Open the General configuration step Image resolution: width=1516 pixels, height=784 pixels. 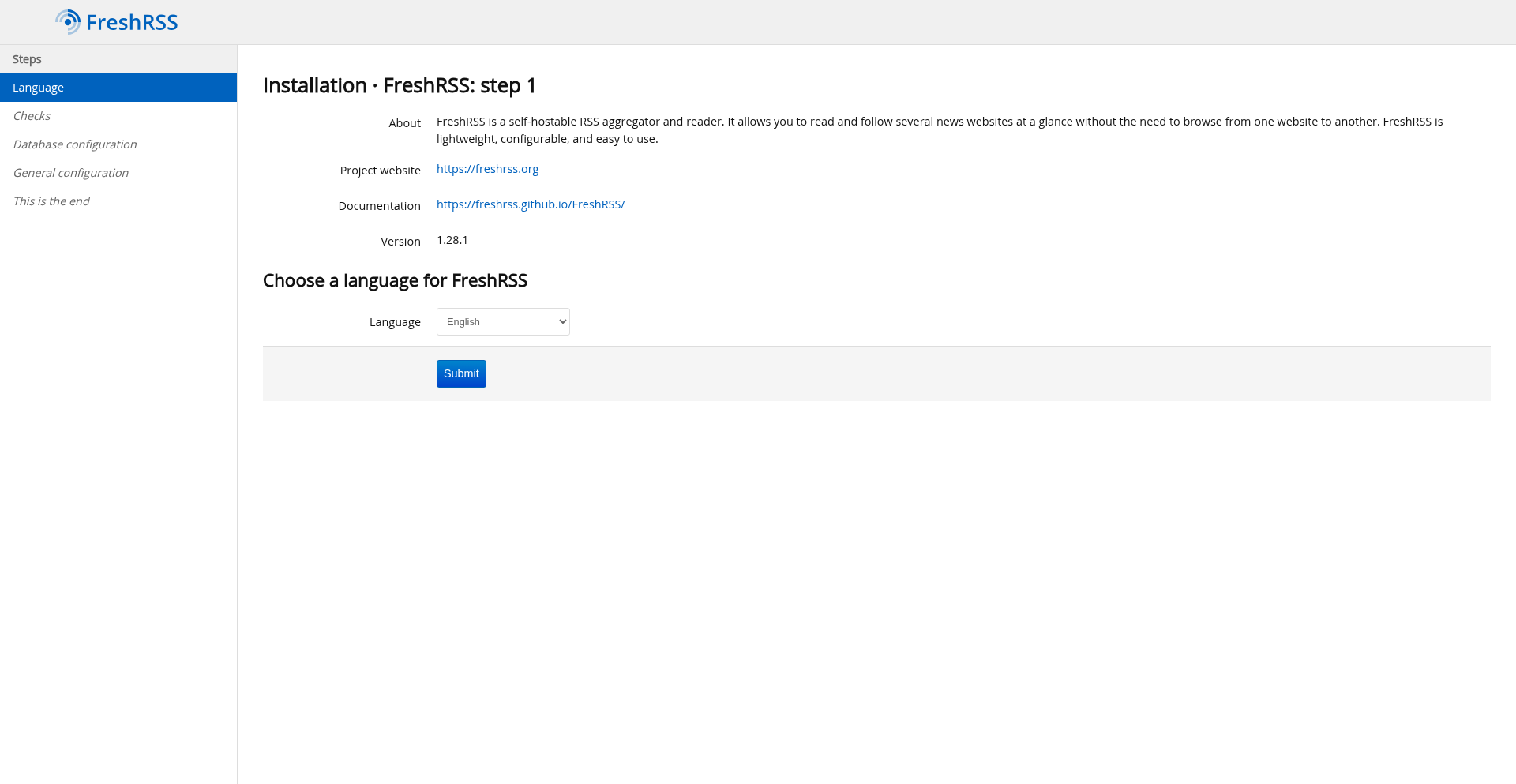pyautogui.click(x=71, y=173)
